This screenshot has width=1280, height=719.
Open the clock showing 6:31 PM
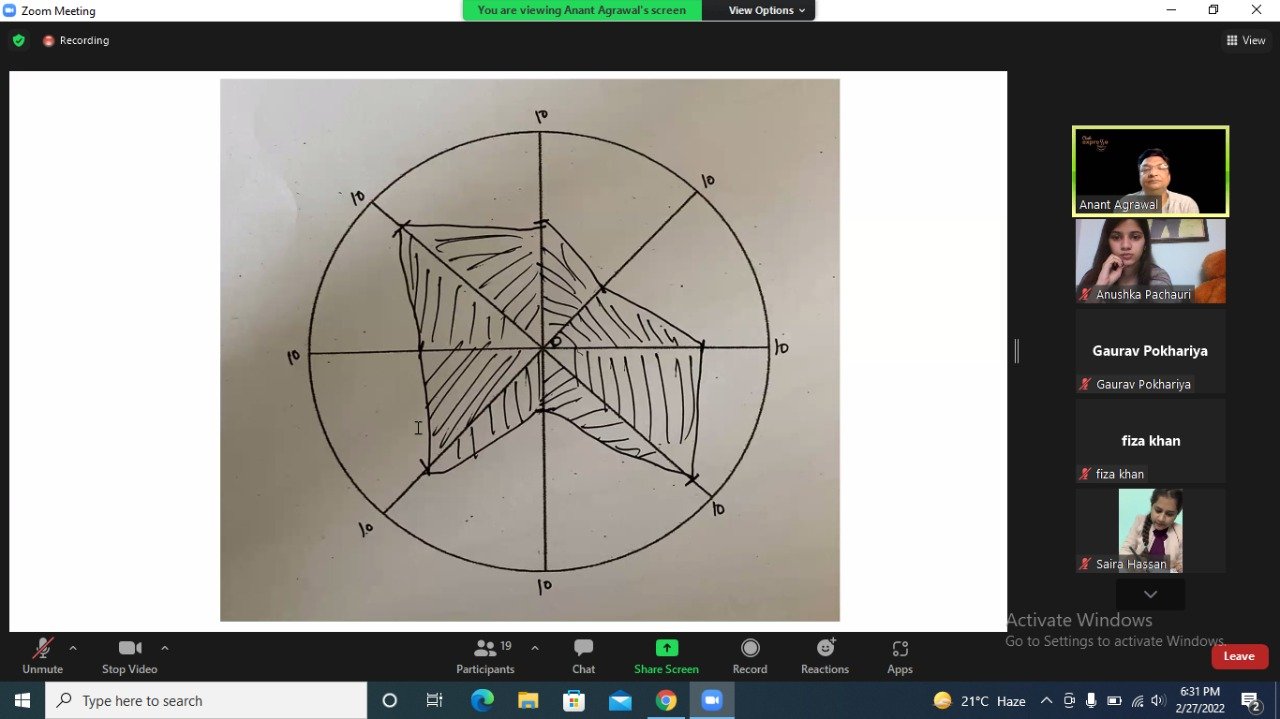coord(1200,700)
